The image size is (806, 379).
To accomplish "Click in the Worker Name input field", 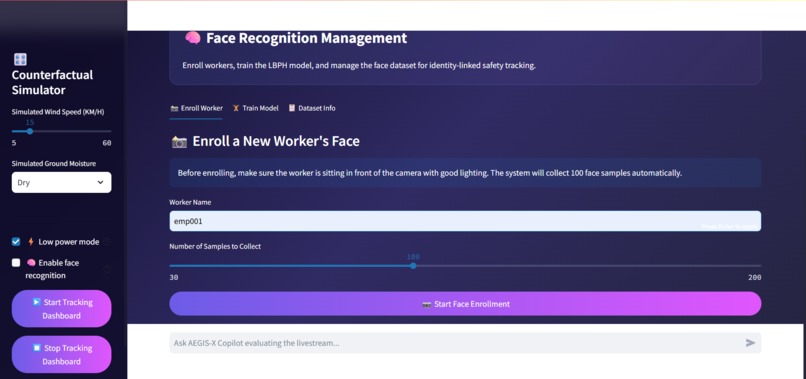I will [x=465, y=221].
